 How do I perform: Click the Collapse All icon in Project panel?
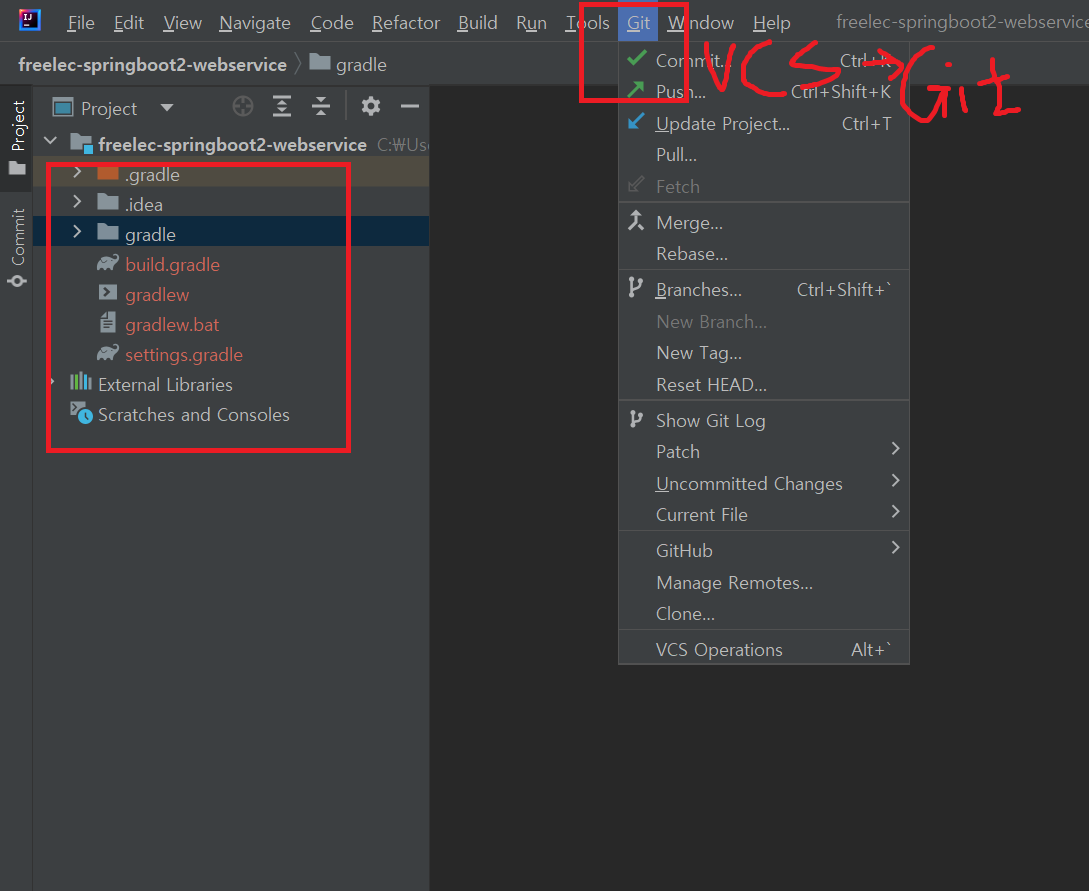320,107
